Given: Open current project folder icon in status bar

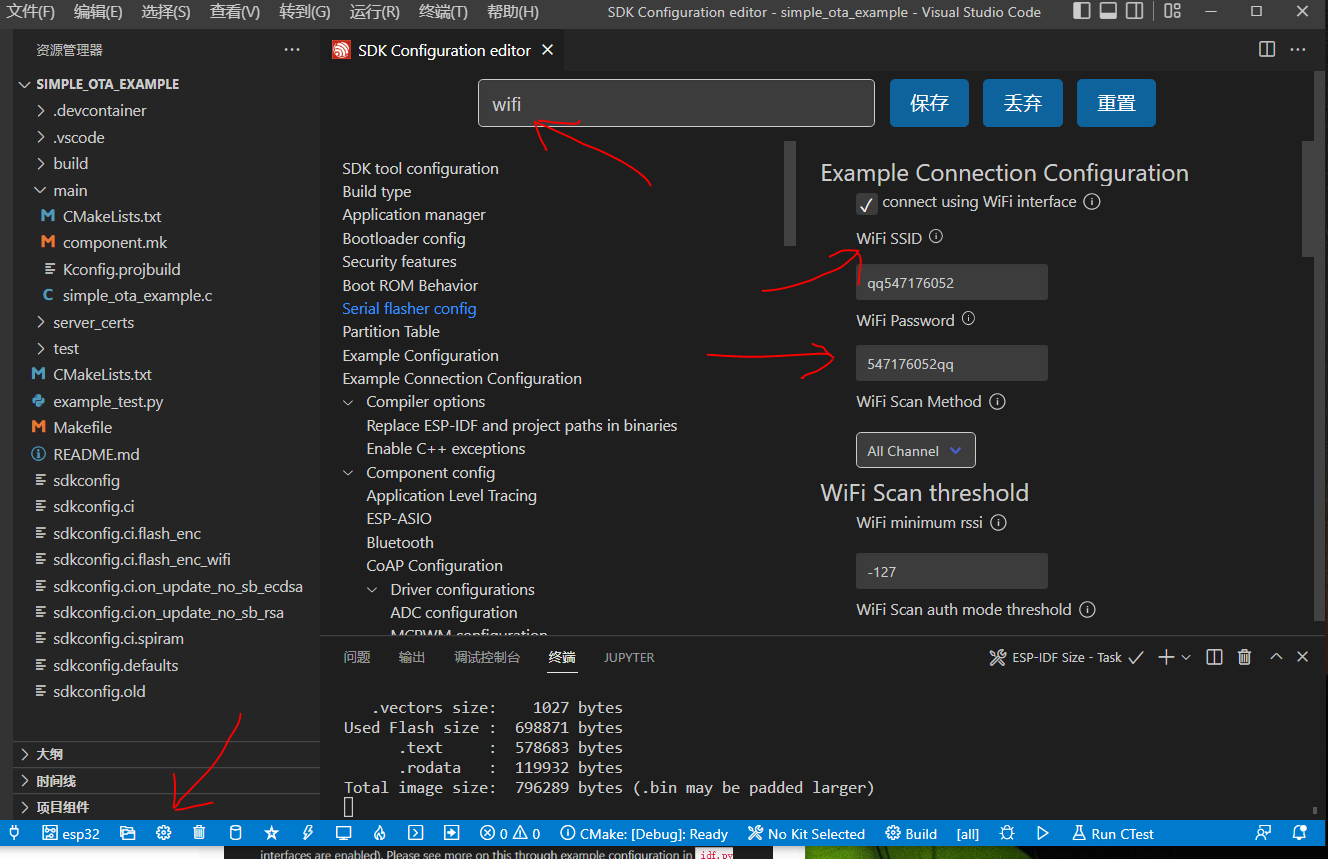Looking at the screenshot, I should tap(127, 833).
